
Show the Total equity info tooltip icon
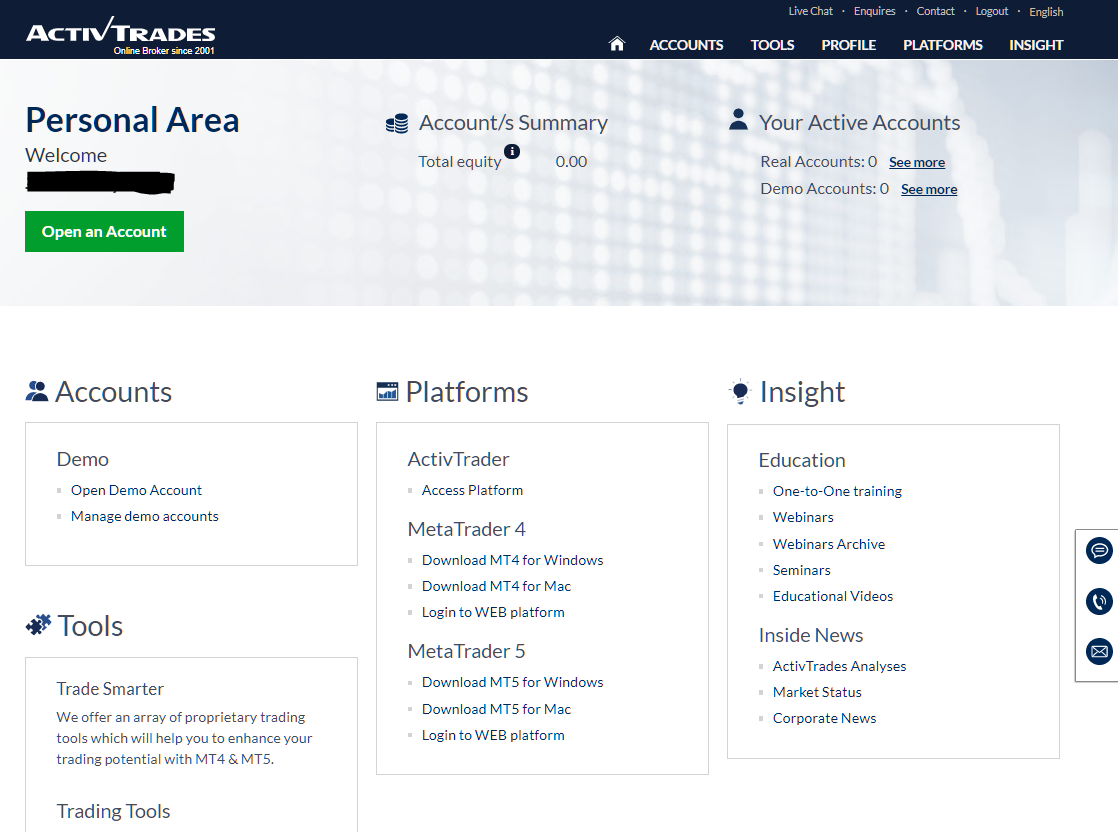tap(512, 151)
